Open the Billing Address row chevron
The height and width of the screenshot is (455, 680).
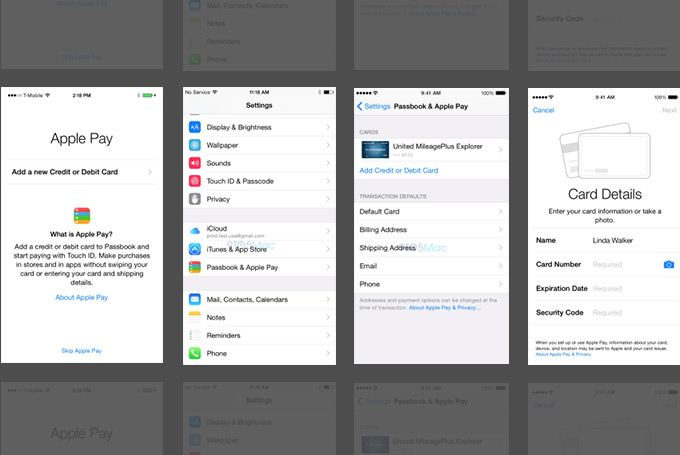tap(500, 229)
